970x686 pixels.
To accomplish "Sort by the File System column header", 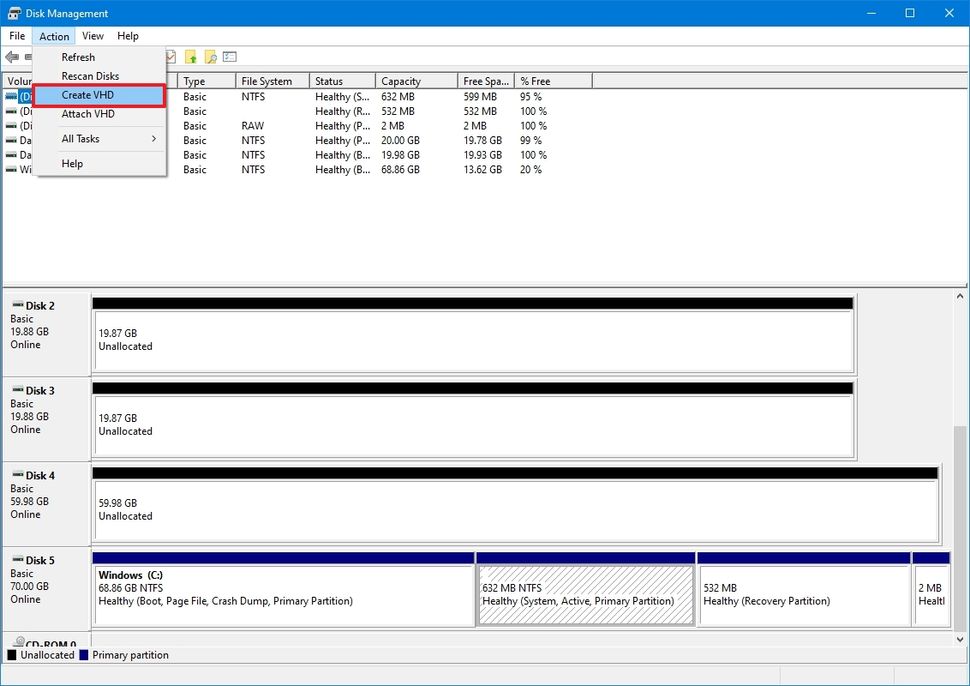I will click(x=273, y=81).
